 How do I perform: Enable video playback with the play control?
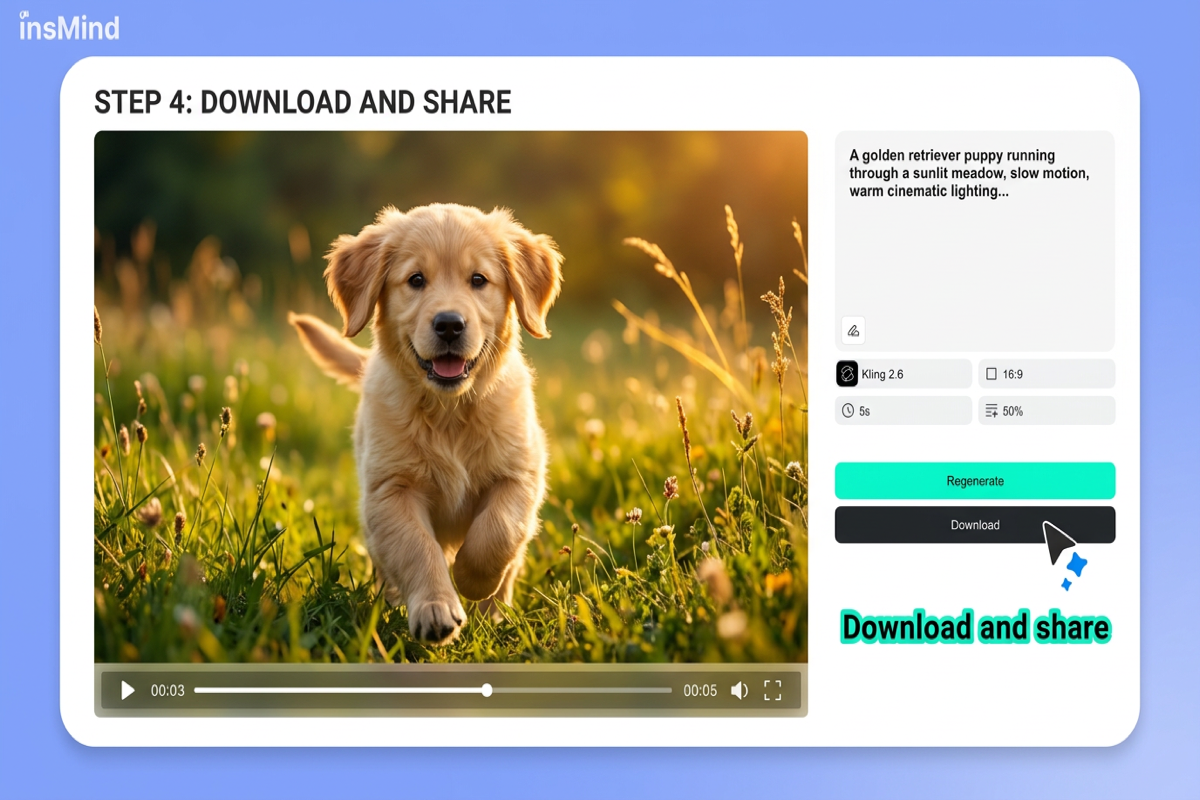126,690
